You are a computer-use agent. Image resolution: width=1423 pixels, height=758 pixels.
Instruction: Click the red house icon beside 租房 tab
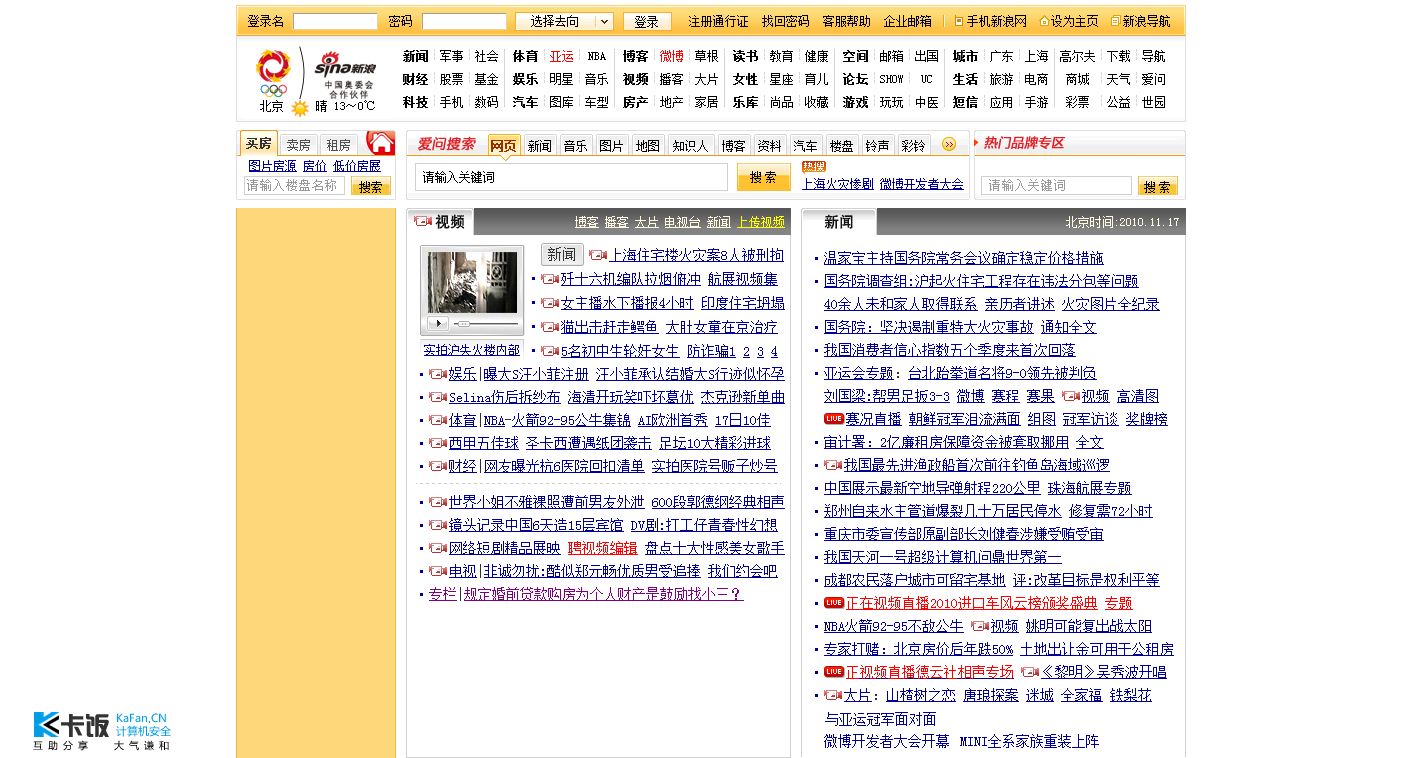pos(380,143)
